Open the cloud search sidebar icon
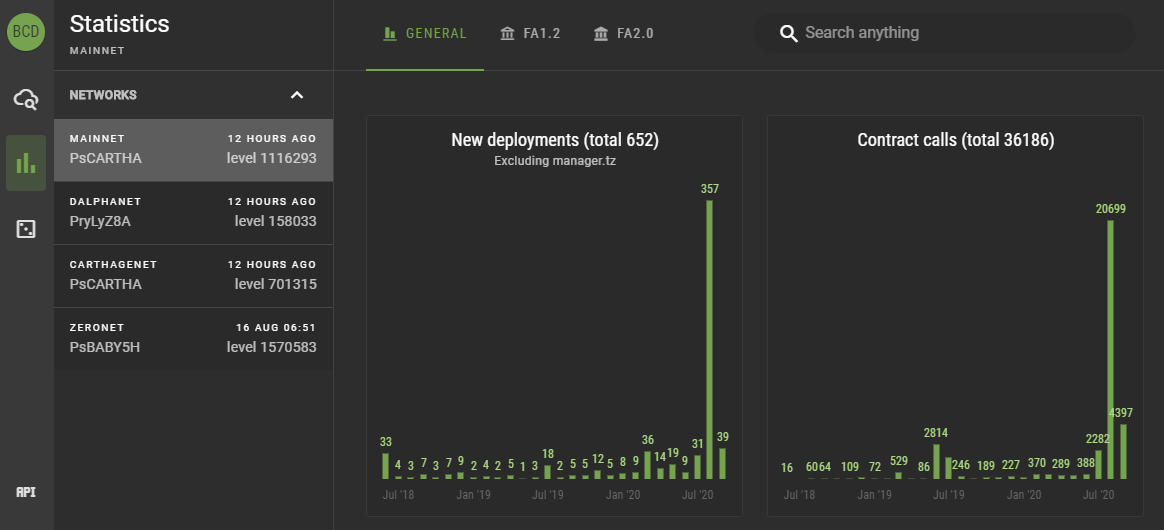Viewport: 1164px width, 530px height. click(x=26, y=99)
